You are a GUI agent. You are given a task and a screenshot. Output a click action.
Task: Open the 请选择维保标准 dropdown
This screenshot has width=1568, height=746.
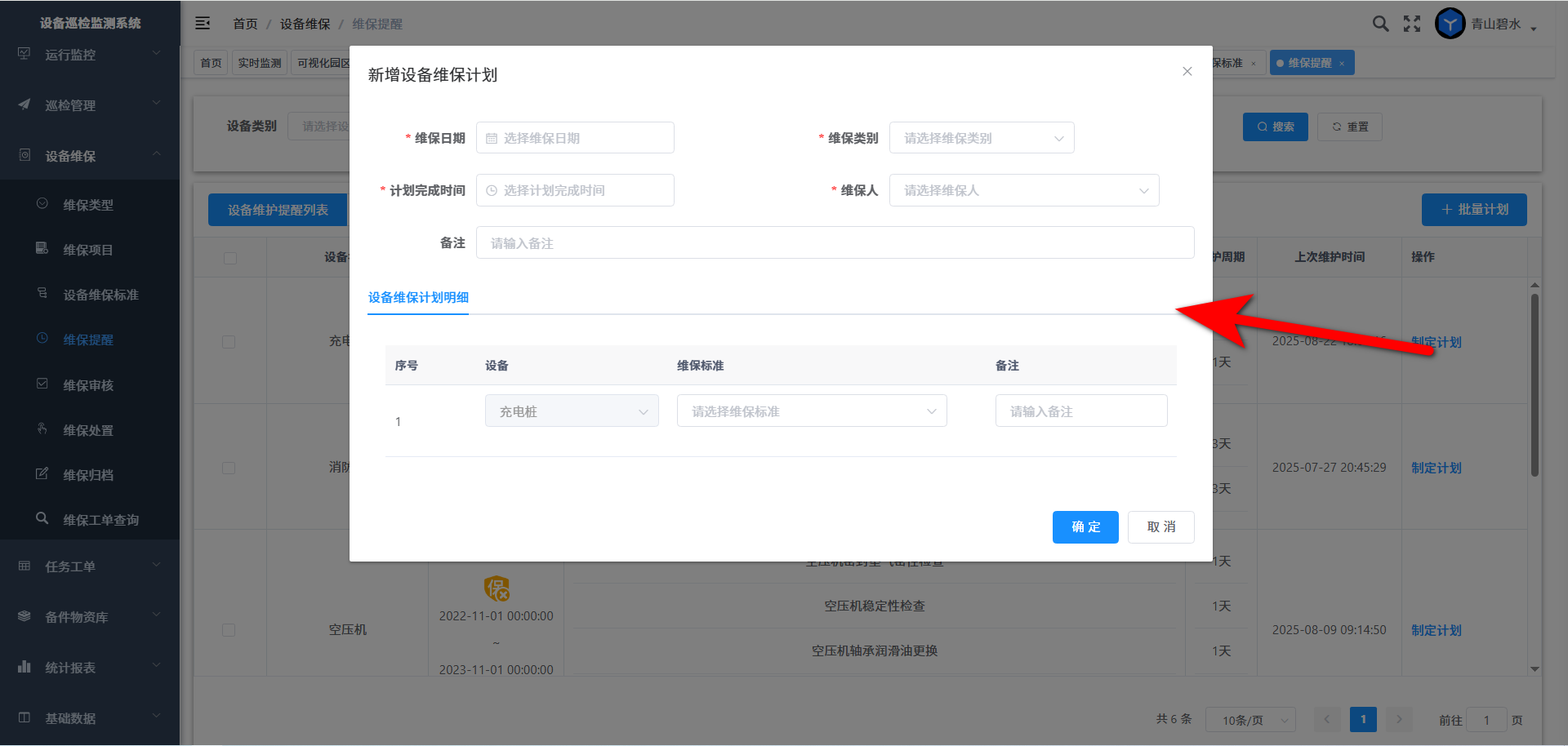tap(811, 411)
